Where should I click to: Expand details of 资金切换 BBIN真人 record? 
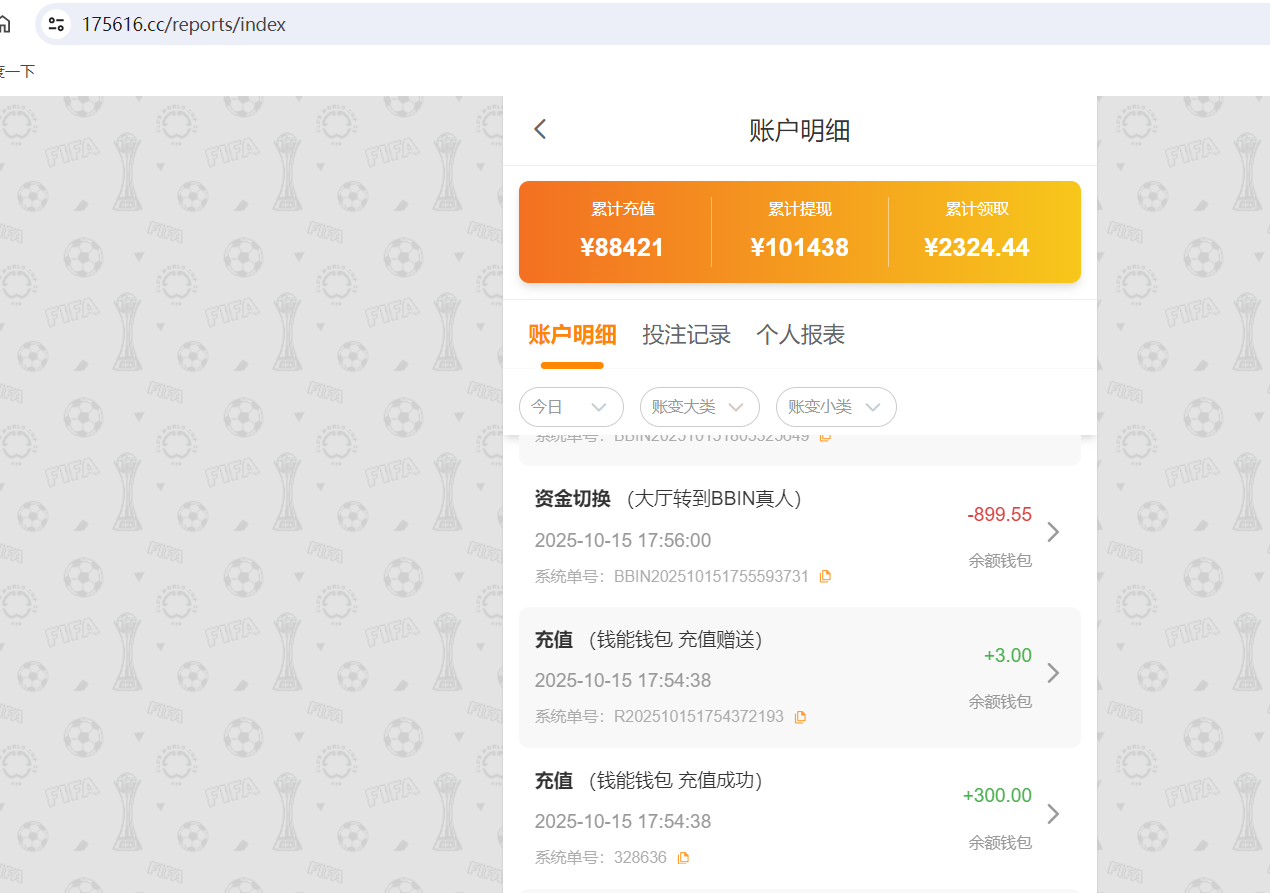[x=1052, y=532]
